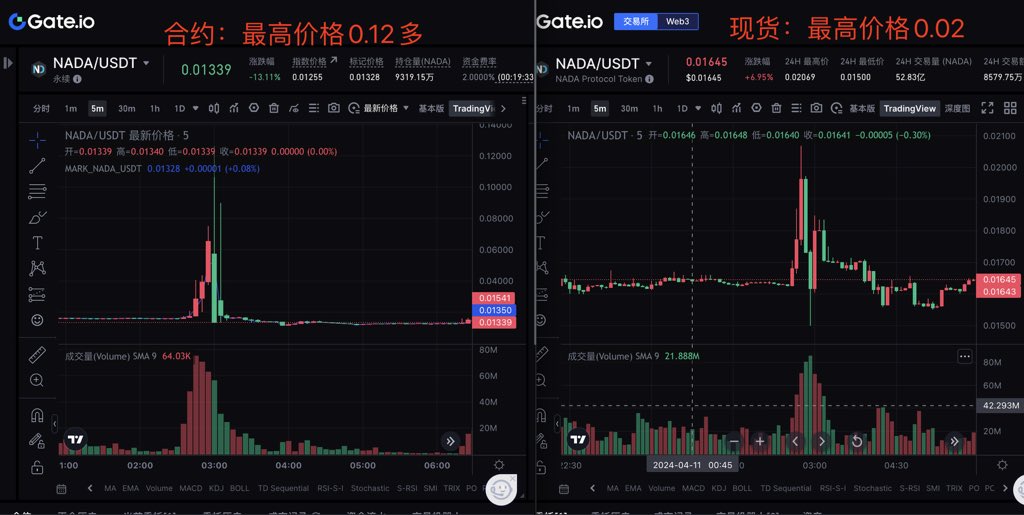Switch right chart to 深度图 depth view

pyautogui.click(x=957, y=108)
